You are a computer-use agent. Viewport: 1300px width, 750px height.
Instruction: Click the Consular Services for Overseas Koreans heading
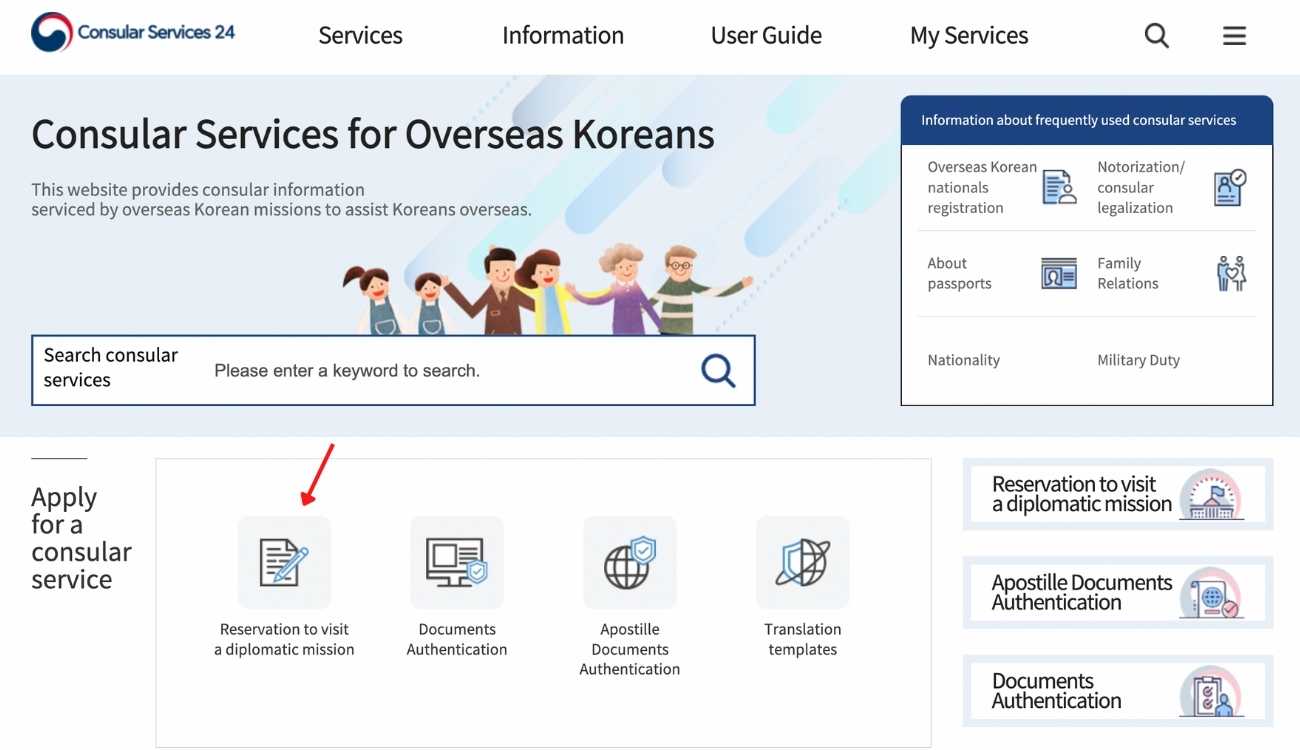(x=373, y=134)
